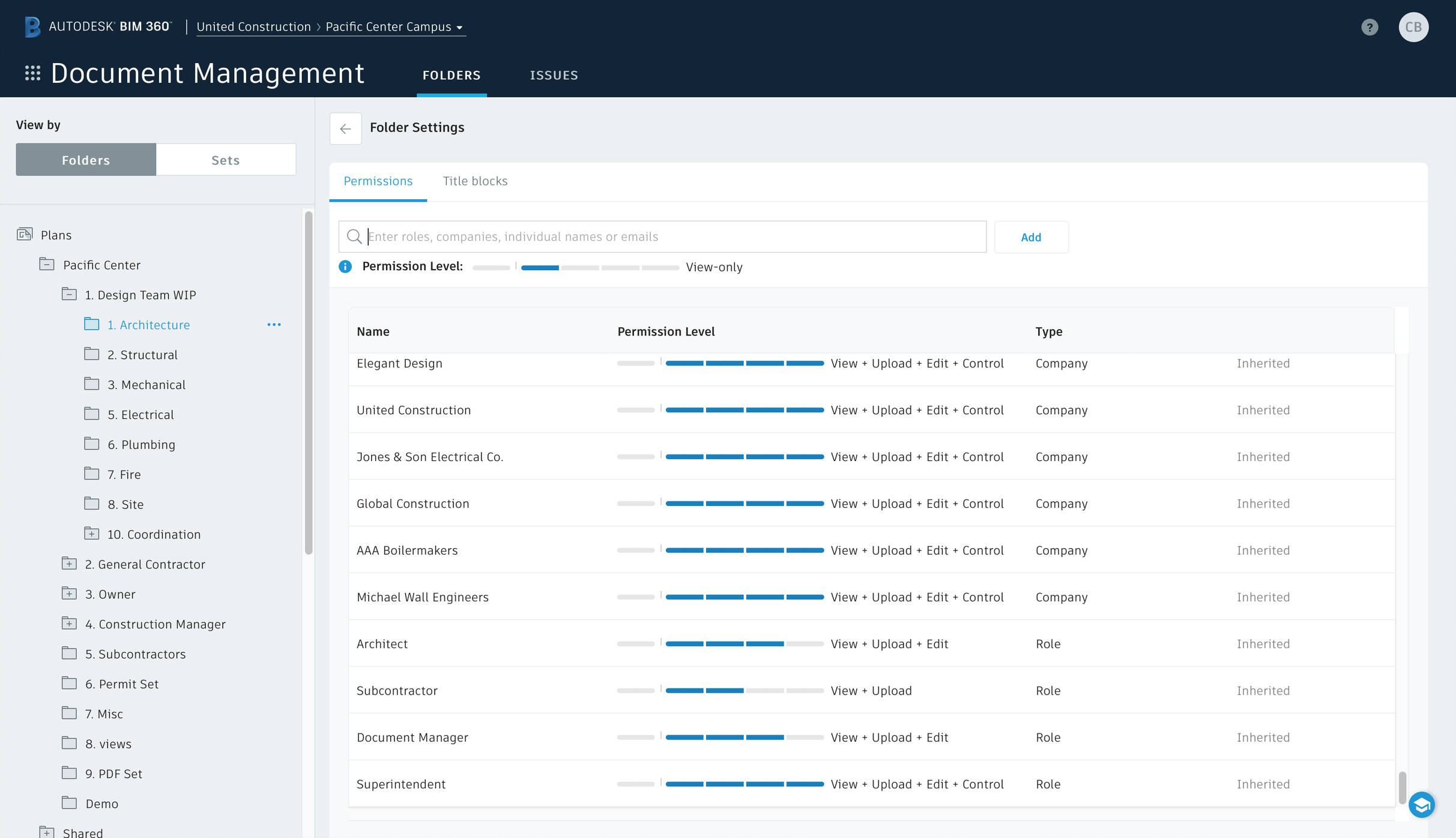Open the ISSUES tab

tap(554, 75)
